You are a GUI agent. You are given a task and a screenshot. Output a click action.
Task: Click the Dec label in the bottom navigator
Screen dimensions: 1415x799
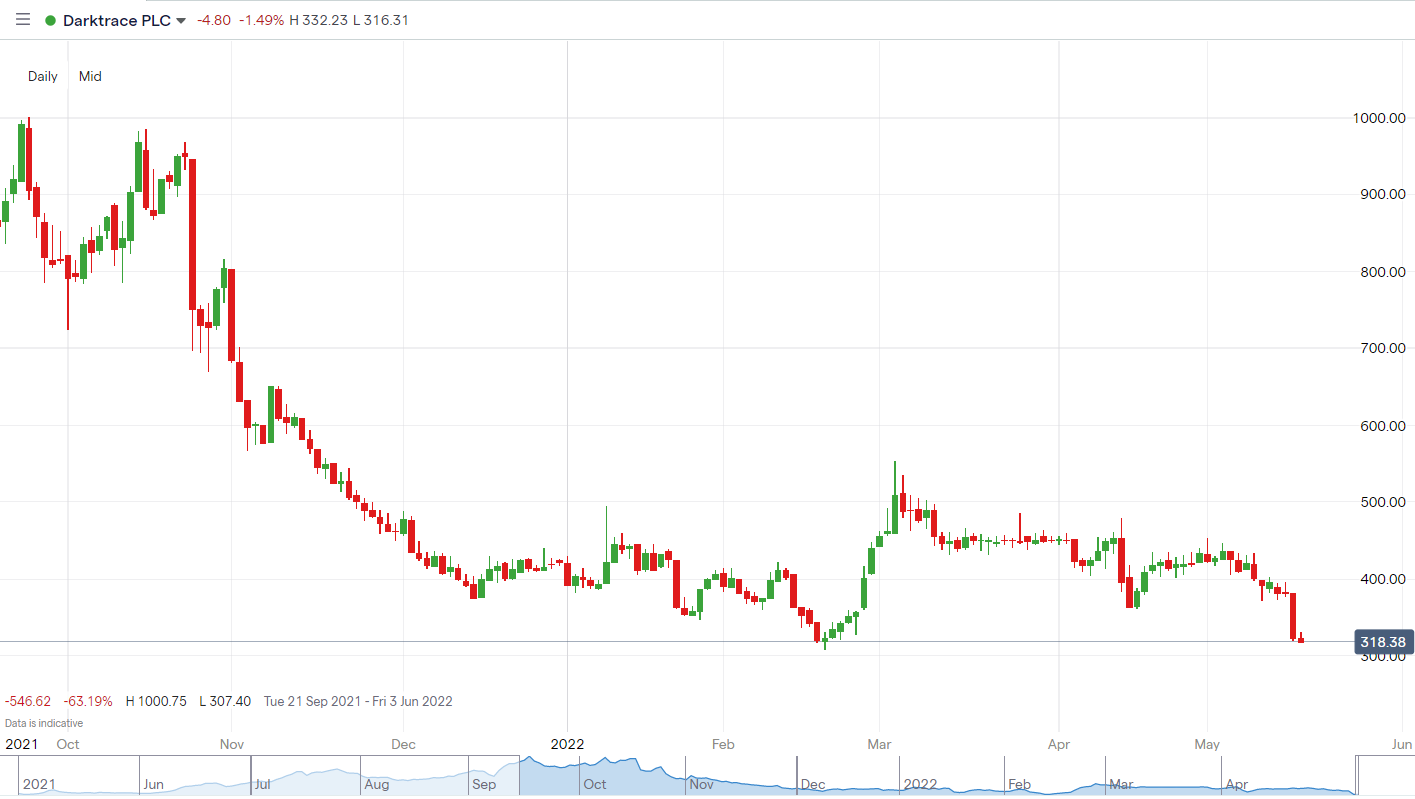coord(813,784)
